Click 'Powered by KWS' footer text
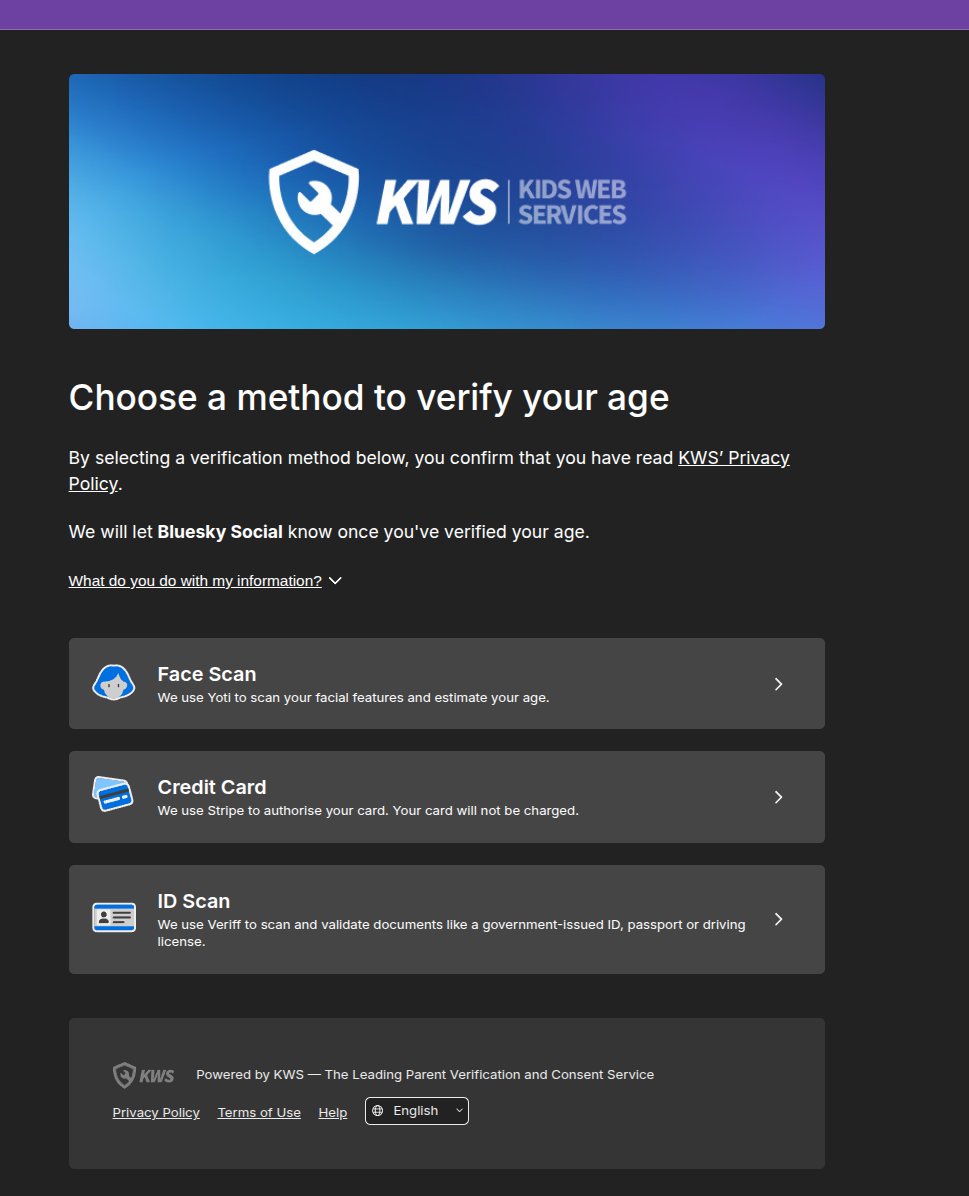Image resolution: width=969 pixels, height=1196 pixels. (x=425, y=1075)
